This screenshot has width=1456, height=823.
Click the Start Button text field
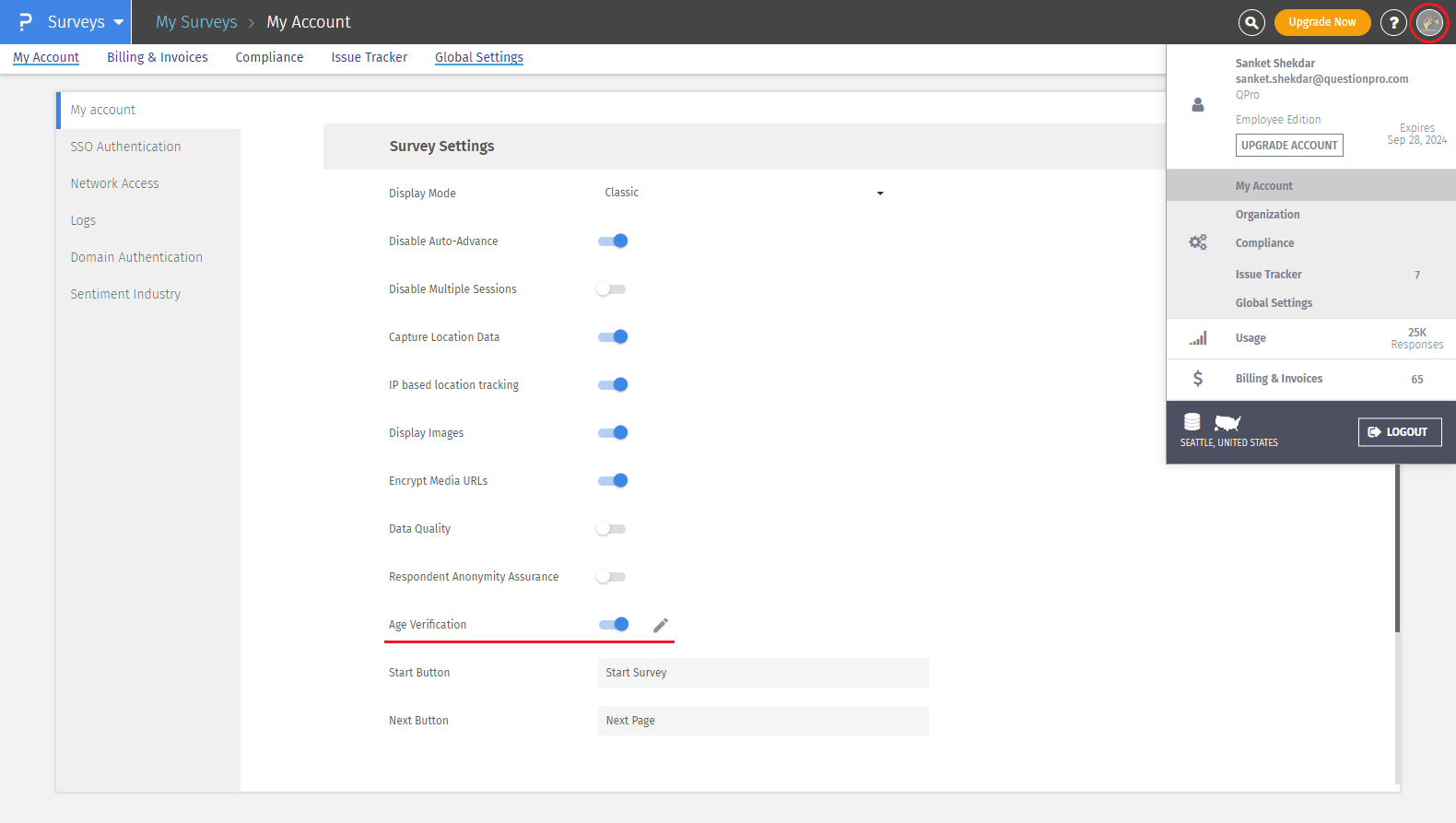click(x=762, y=673)
